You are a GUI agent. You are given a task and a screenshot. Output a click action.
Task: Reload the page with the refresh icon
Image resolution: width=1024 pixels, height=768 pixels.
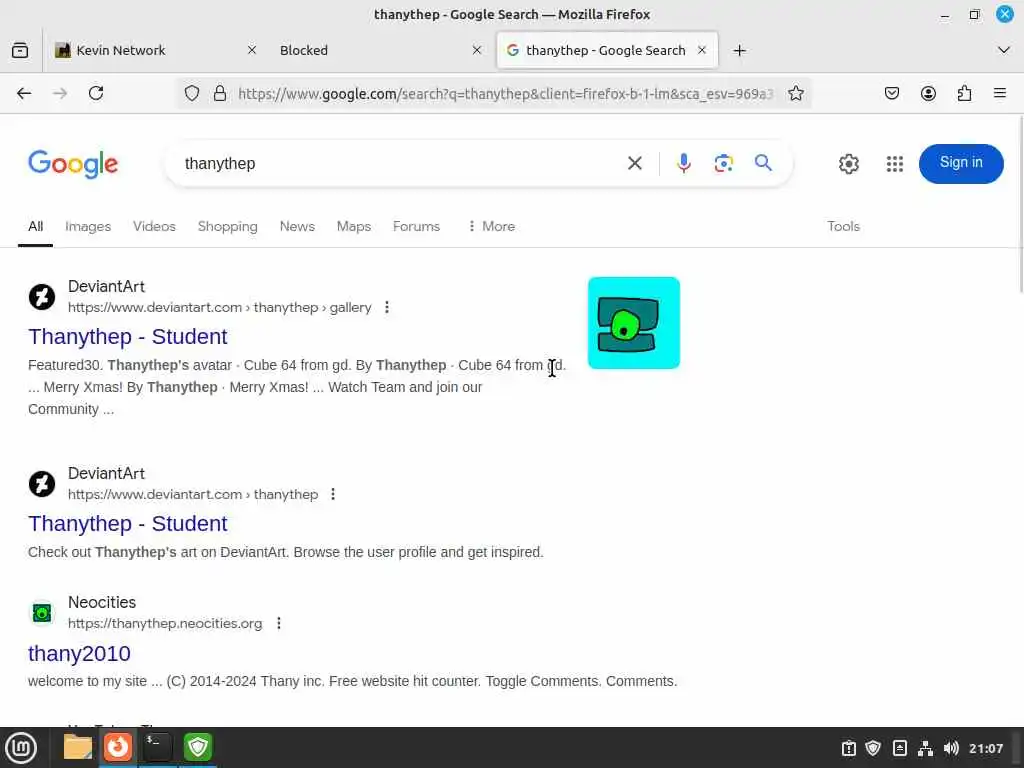(x=96, y=93)
